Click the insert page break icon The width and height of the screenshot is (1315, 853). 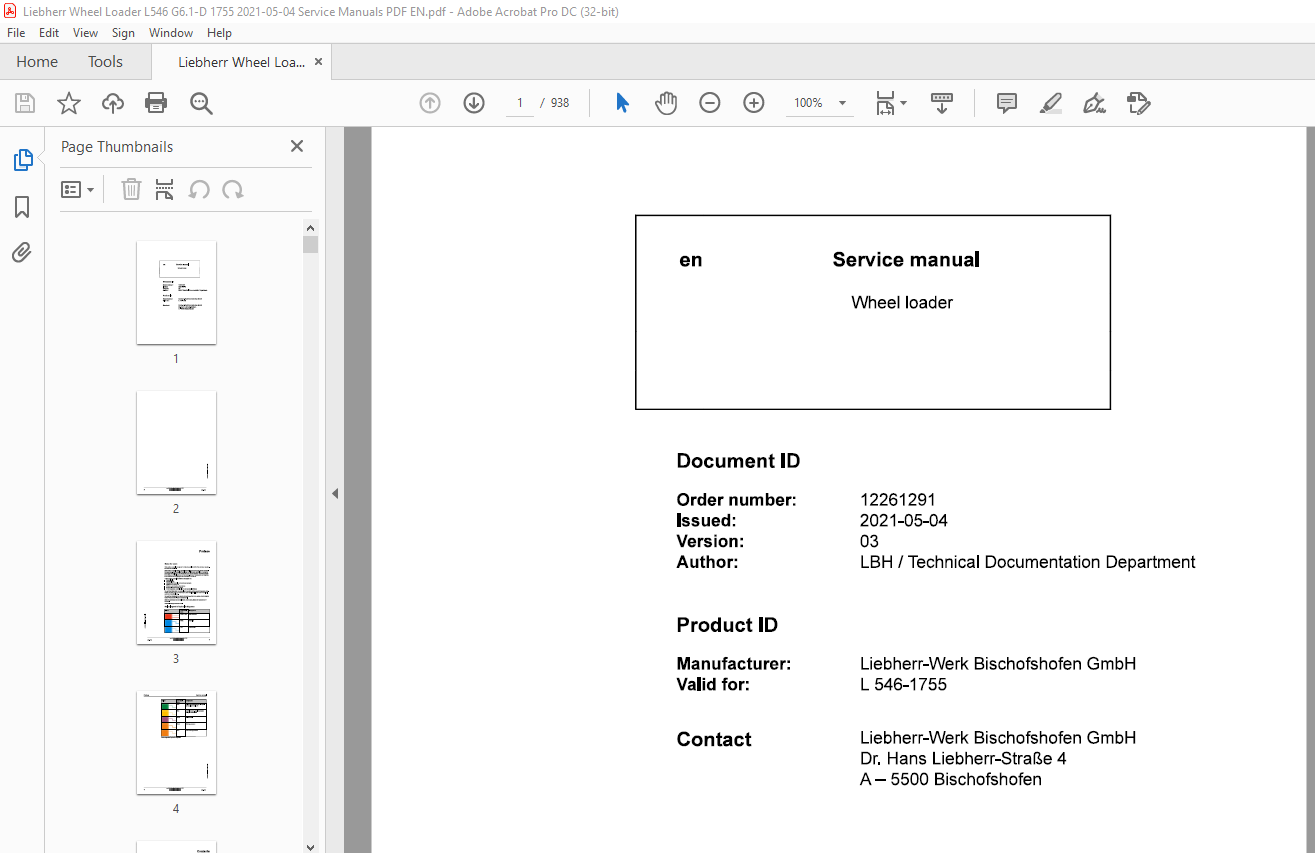tap(165, 190)
